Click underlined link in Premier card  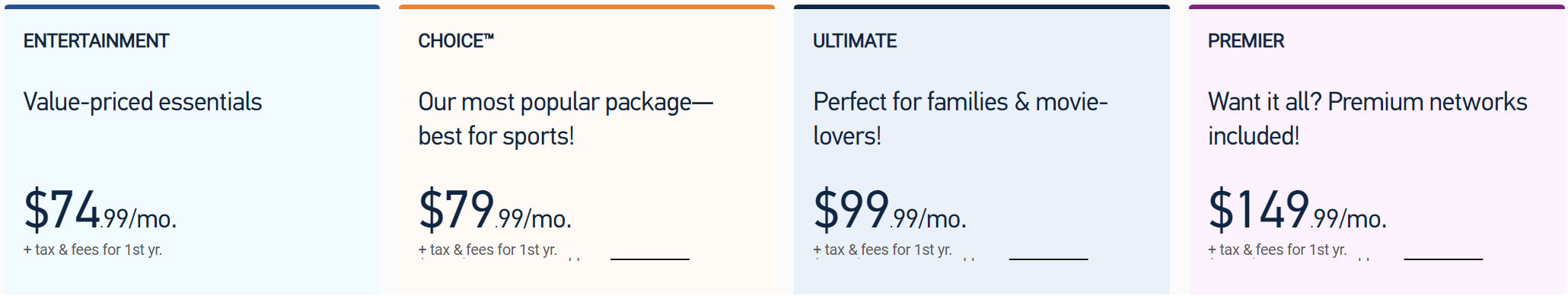[1443, 259]
